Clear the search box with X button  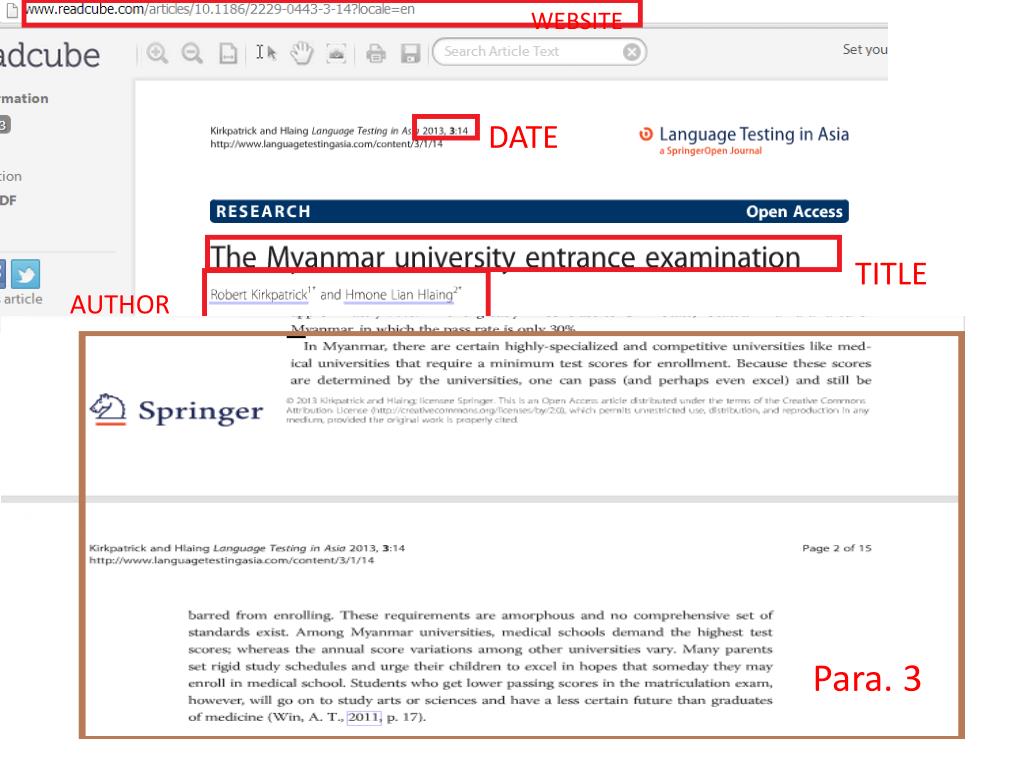click(x=631, y=52)
